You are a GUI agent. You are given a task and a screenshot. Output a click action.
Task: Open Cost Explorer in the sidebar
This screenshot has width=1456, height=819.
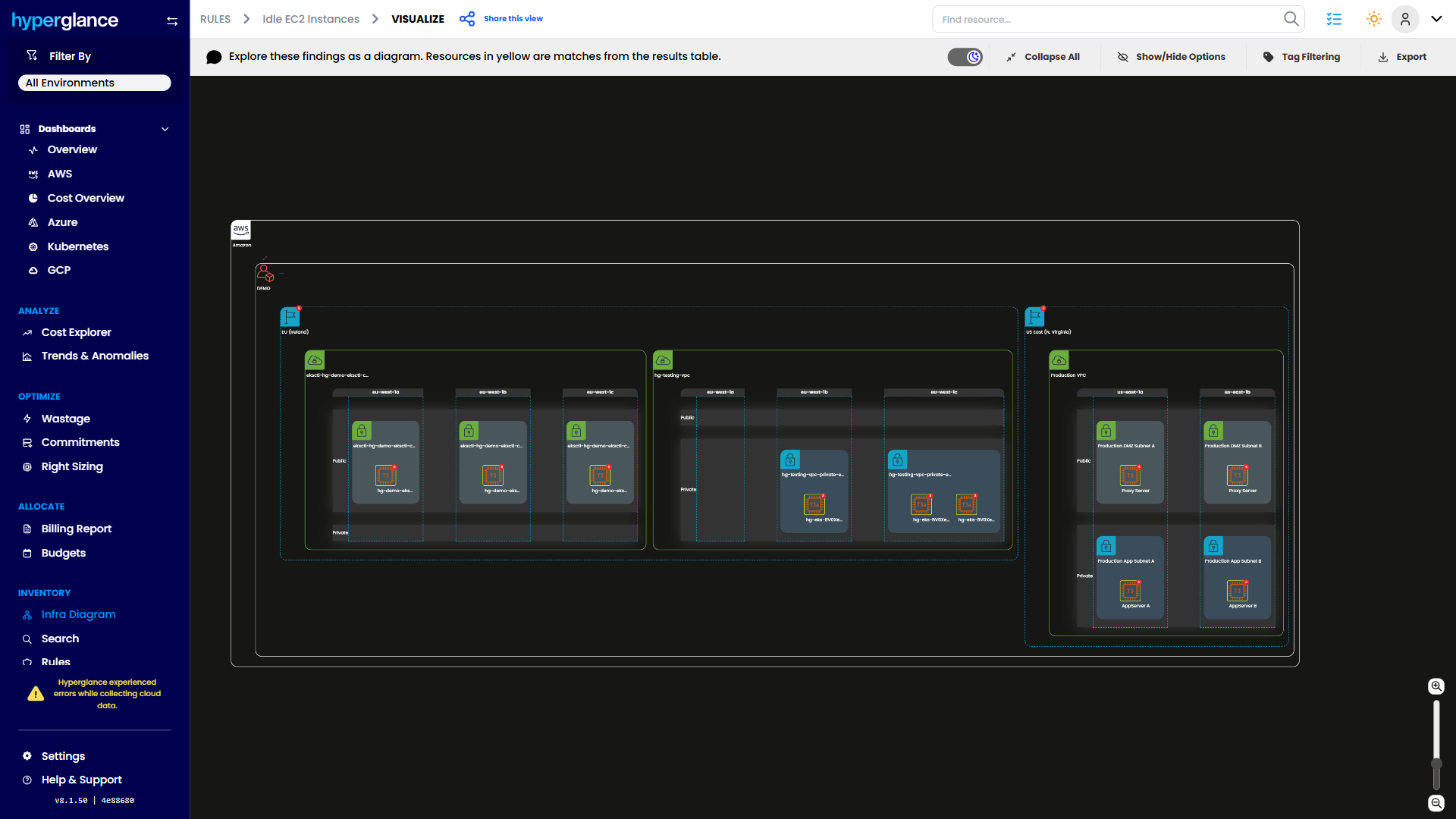point(76,332)
